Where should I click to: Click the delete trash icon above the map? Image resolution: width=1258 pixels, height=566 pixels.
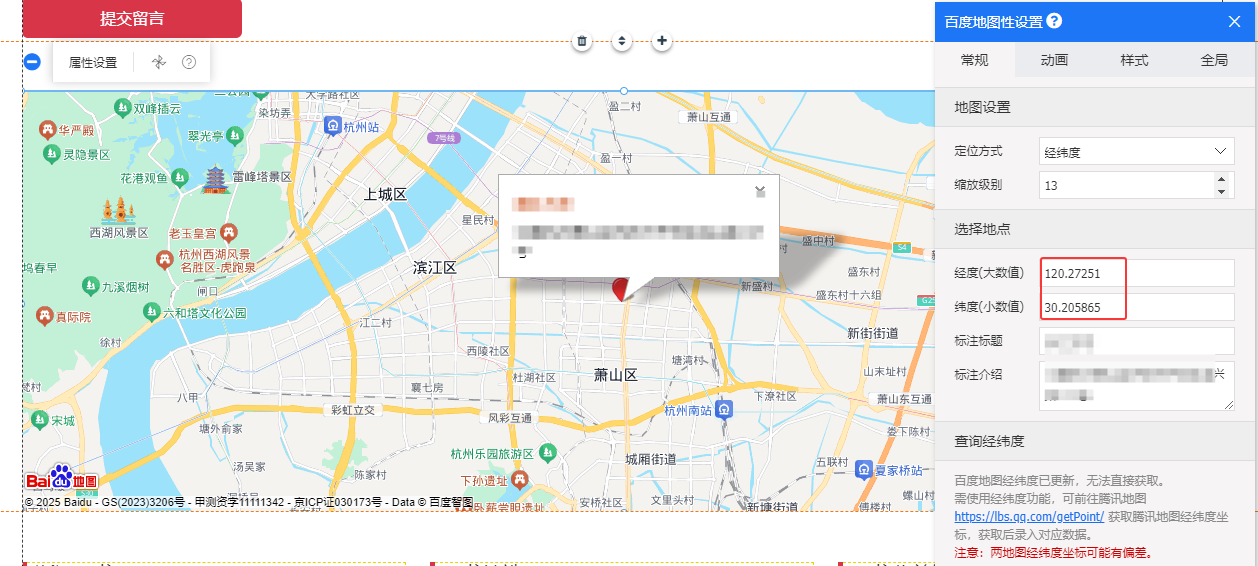pyautogui.click(x=583, y=41)
